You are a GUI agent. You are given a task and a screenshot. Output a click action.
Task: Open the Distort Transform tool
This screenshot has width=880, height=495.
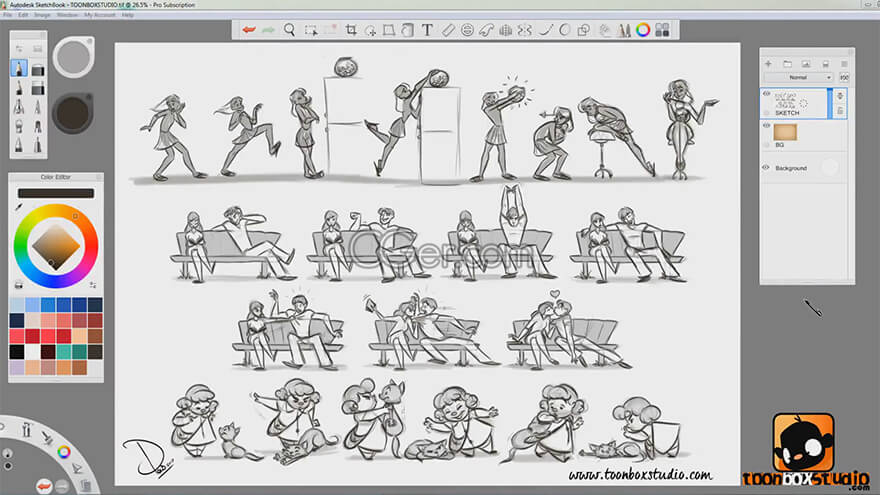[x=389, y=30]
